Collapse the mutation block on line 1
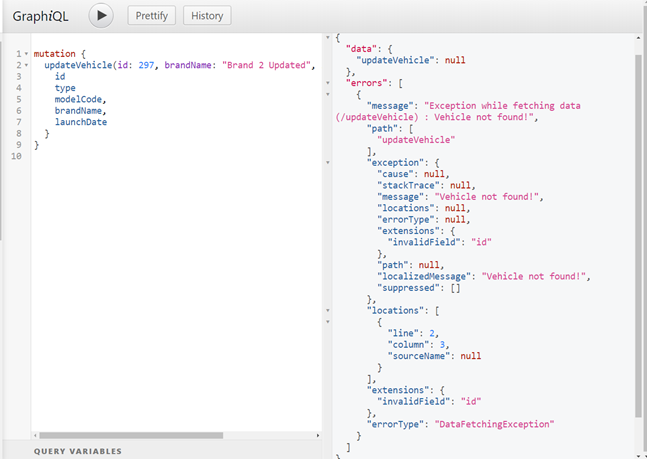Screen dimensions: 647x459 [26, 54]
